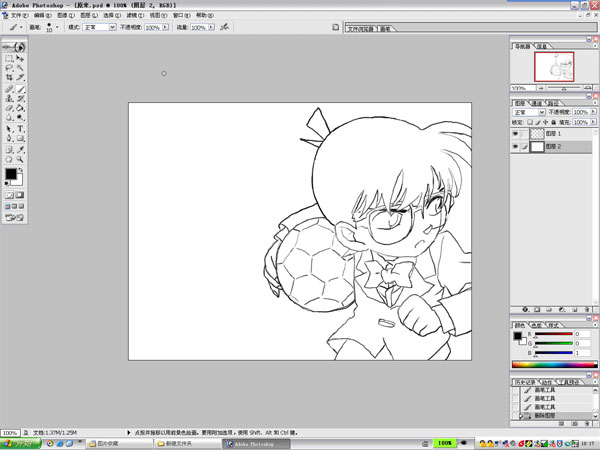Click the last history state in History panel
The width and height of the screenshot is (600, 450).
pyautogui.click(x=552, y=416)
